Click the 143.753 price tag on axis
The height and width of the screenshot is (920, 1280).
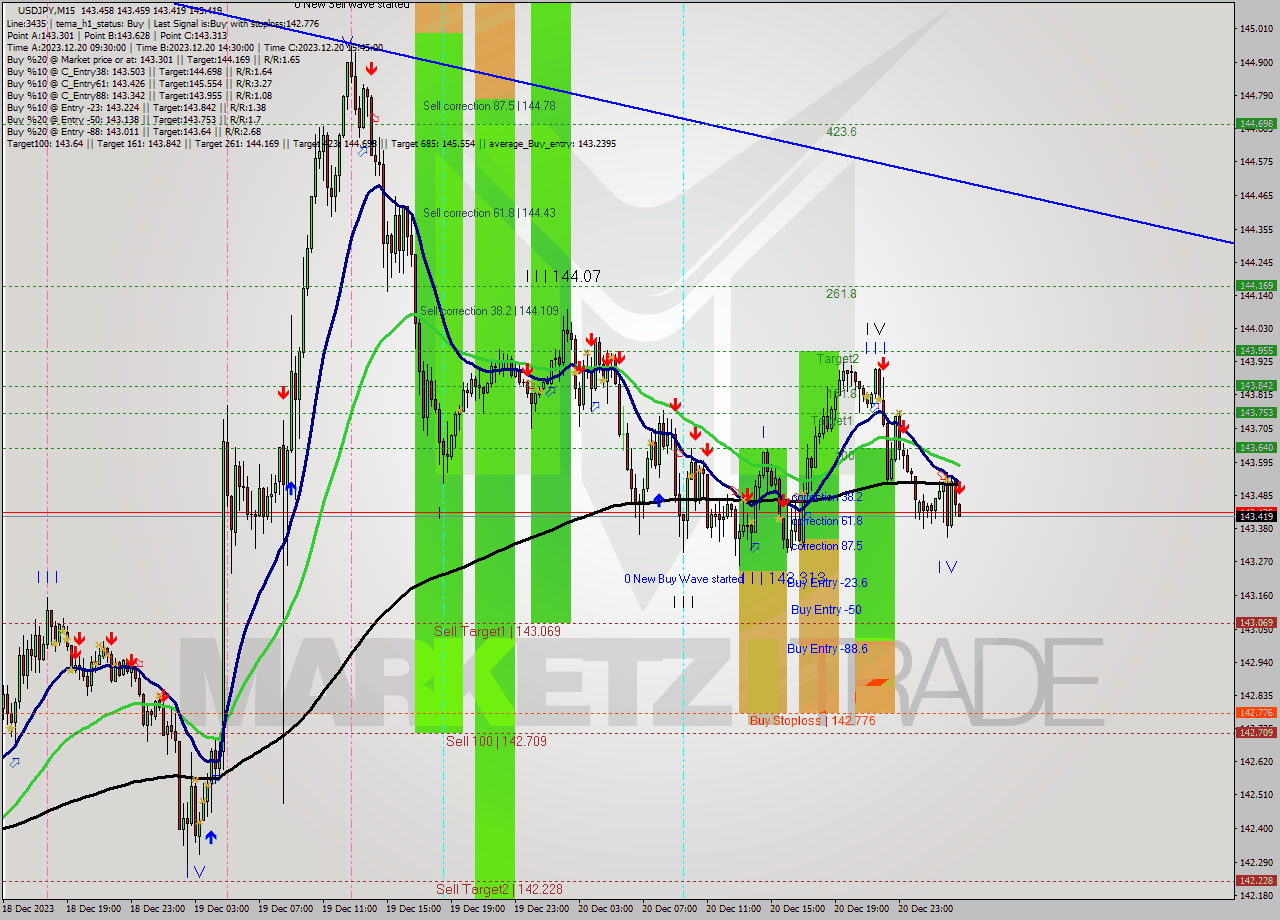pyautogui.click(x=1256, y=412)
